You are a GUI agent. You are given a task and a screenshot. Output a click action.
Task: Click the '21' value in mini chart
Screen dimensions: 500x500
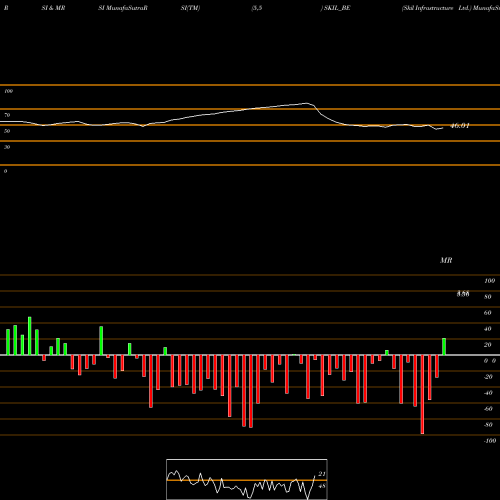point(322,474)
